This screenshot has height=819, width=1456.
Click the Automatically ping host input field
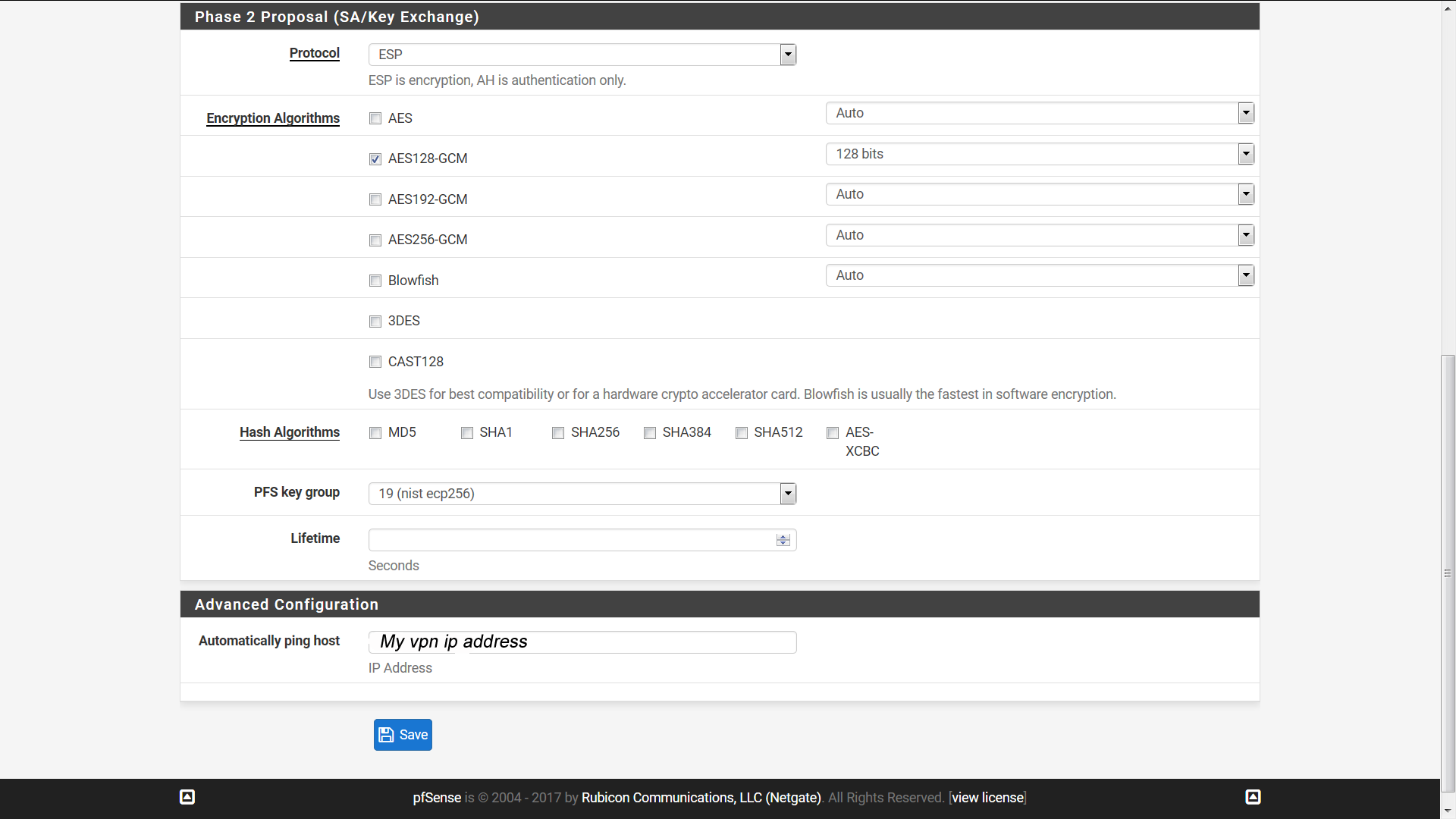582,642
